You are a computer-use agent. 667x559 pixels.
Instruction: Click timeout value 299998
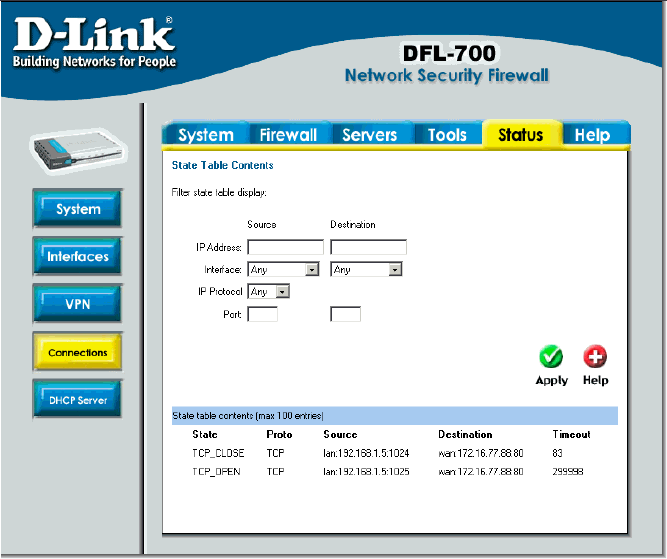coord(568,472)
